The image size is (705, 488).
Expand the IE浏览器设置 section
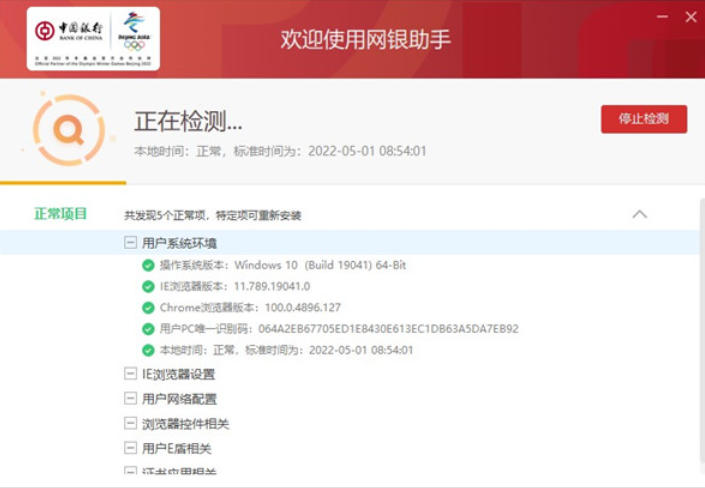point(130,374)
